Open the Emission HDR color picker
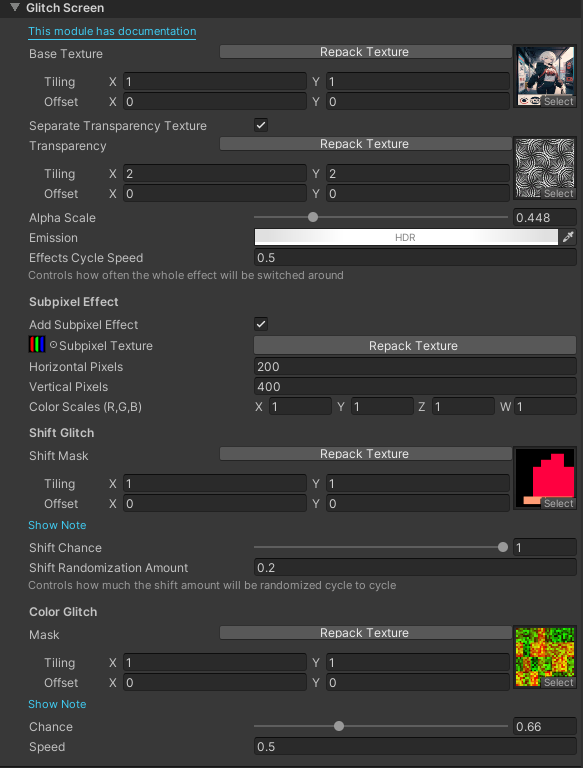Screen dimensions: 583x768 406,238
